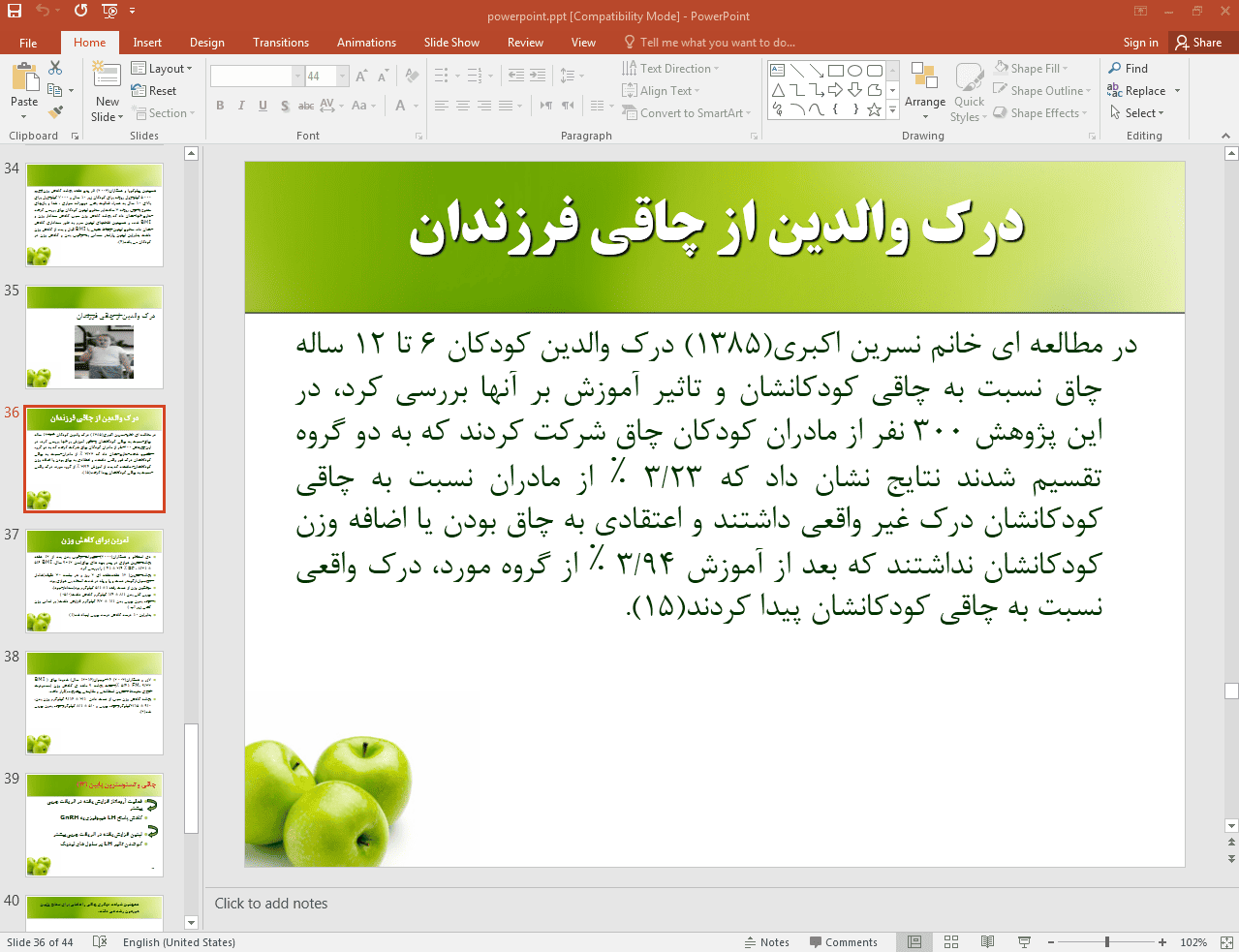Viewport: 1239px width, 952px height.
Task: Click the Reset slide button
Action: tap(154, 91)
